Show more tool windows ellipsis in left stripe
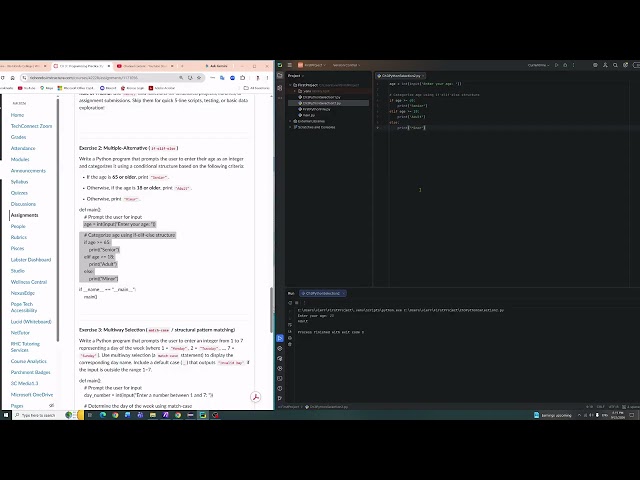The width and height of the screenshot is (640, 480). pos(280,98)
